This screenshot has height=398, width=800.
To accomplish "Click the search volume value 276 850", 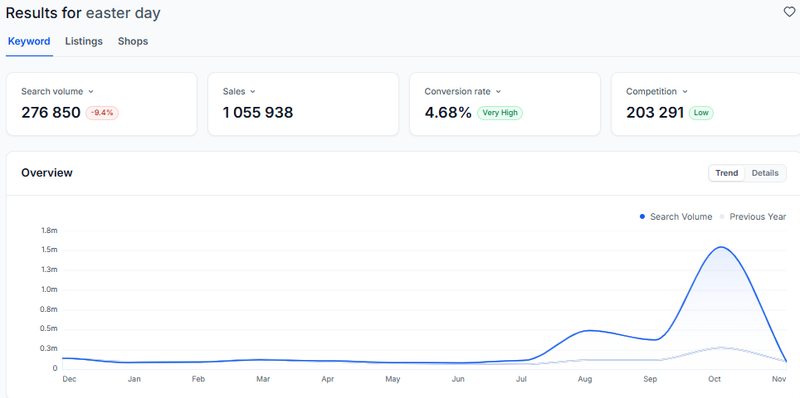I will pyautogui.click(x=51, y=113).
